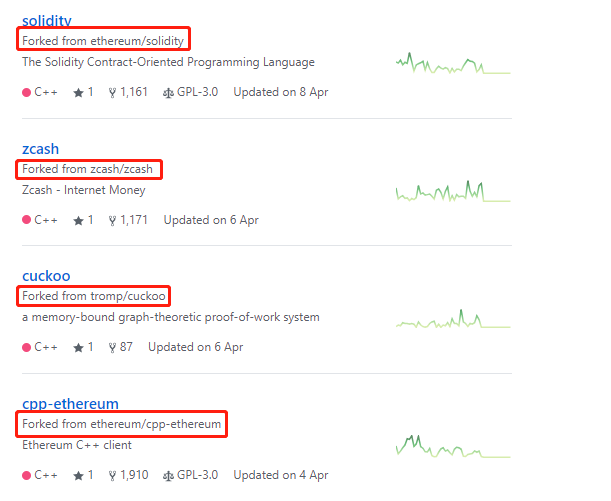The image size is (611, 501).
Task: View the zcash activity sparkline graph
Action: (x=453, y=191)
